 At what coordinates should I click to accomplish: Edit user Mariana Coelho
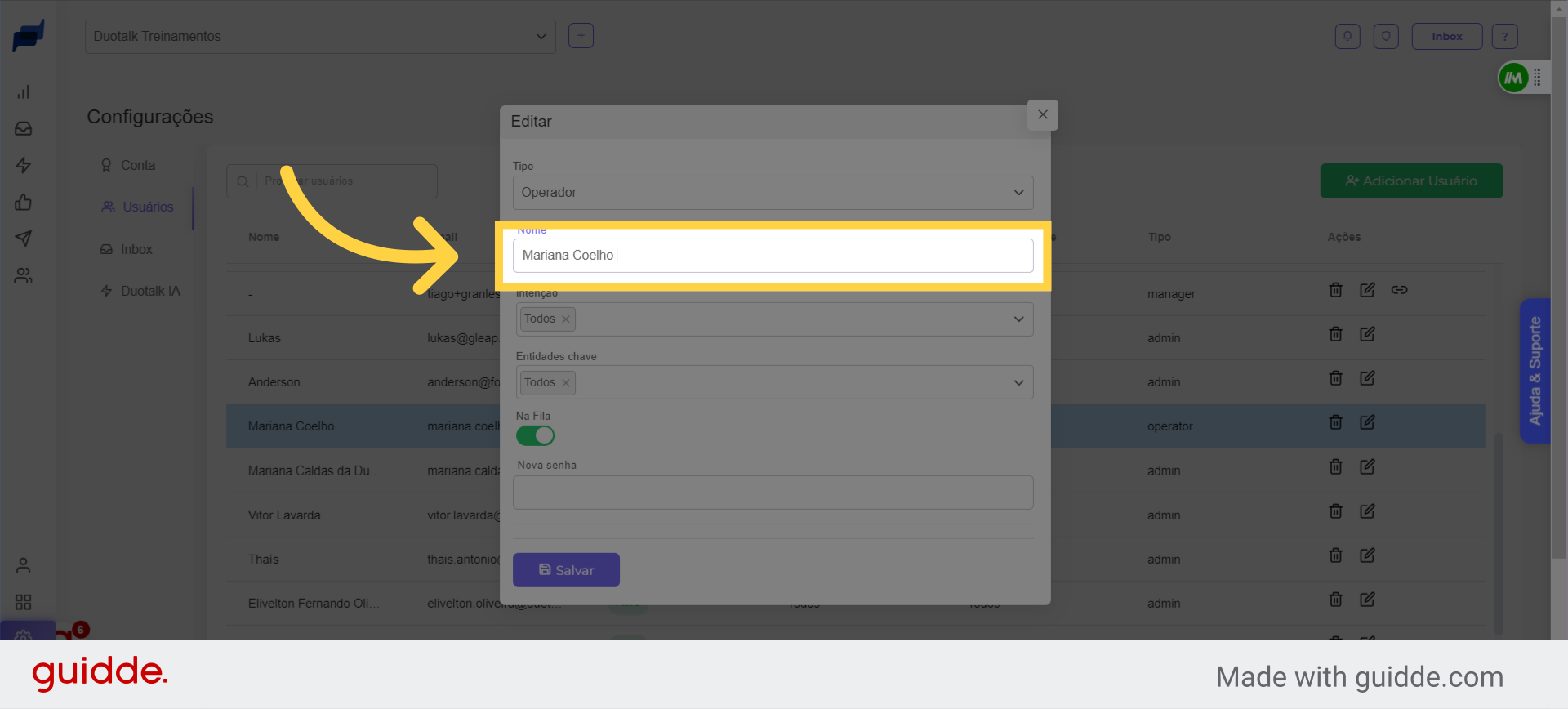(x=1367, y=422)
